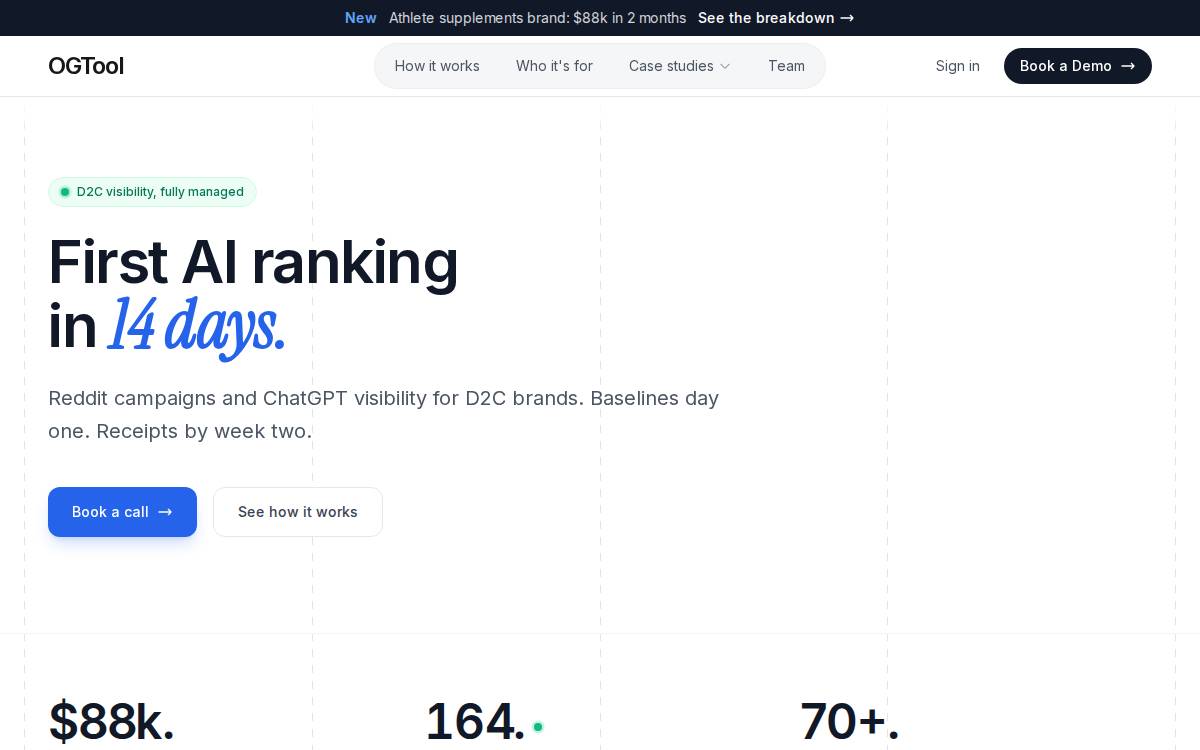This screenshot has width=1200, height=750.
Task: Open the See the breakdown link
Action: pos(776,18)
